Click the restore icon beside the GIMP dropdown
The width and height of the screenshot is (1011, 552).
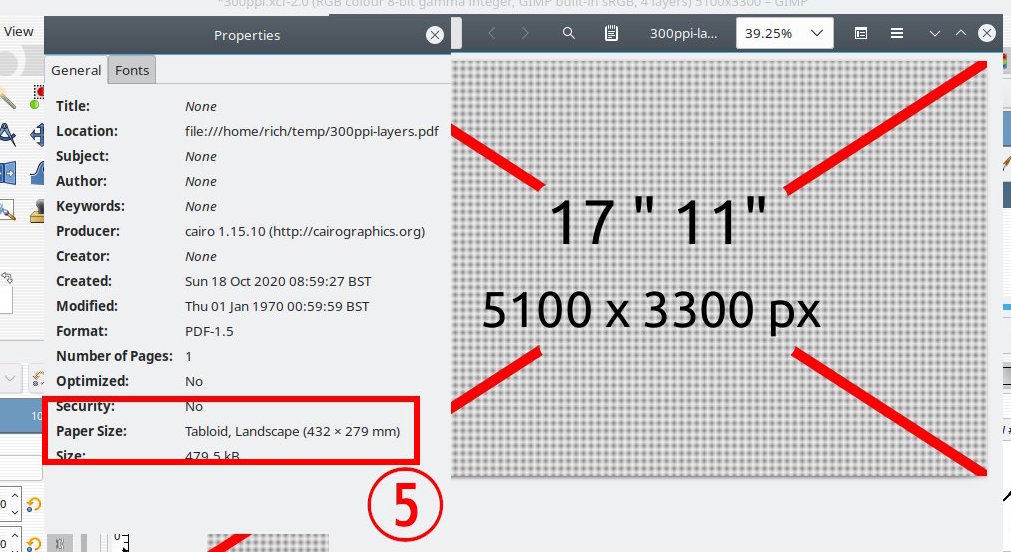pyautogui.click(x=38, y=379)
